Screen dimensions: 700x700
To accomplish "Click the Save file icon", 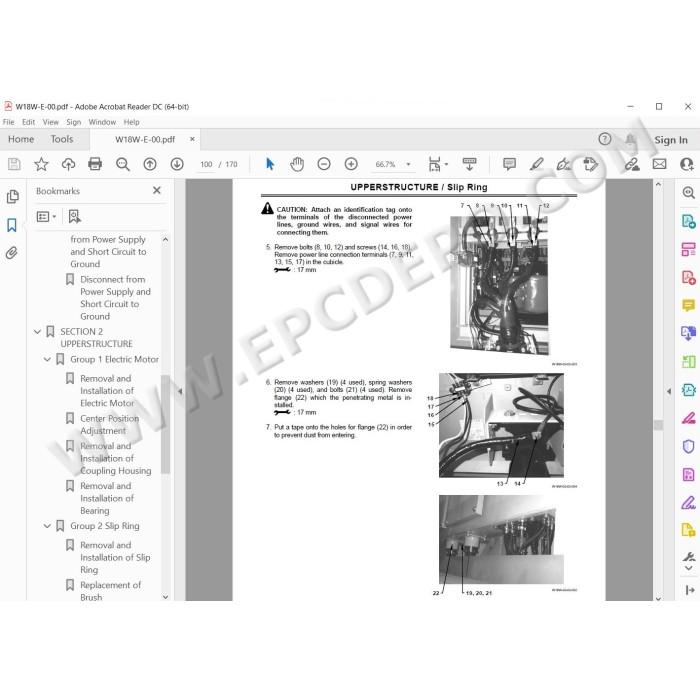I will tap(14, 164).
